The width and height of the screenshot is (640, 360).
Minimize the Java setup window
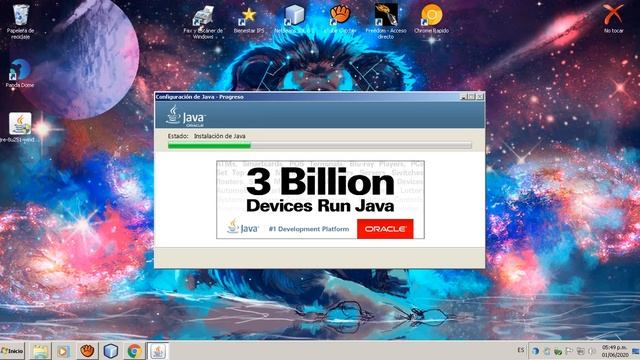463,97
